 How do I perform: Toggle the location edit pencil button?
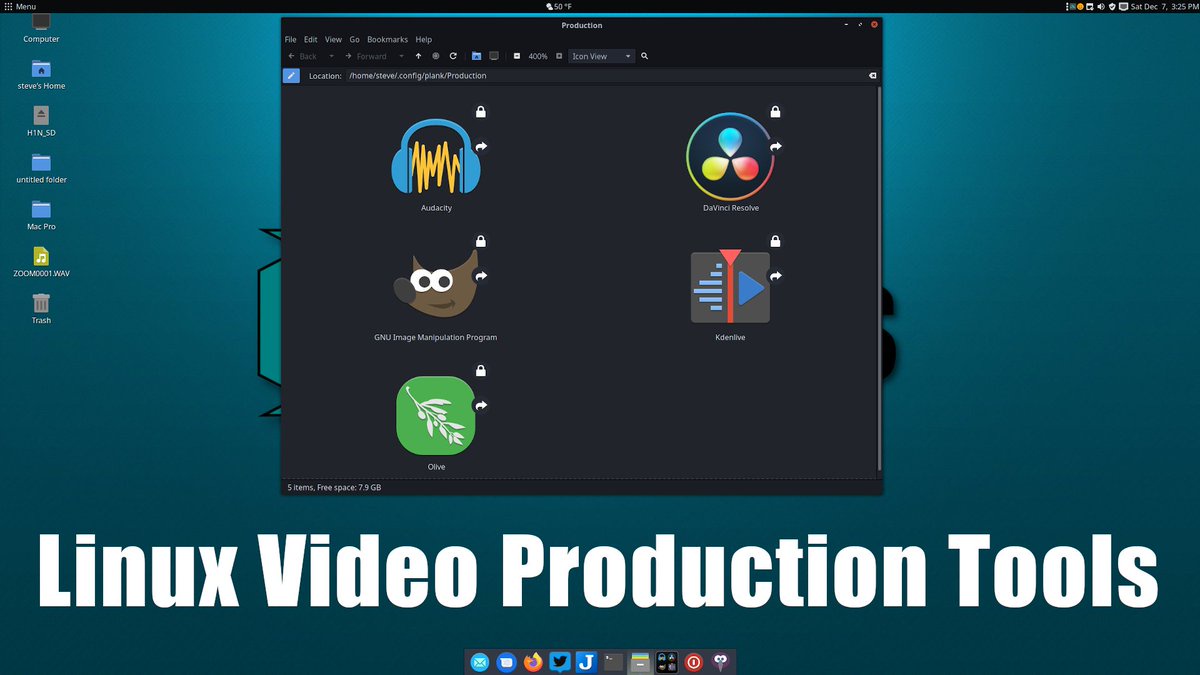(x=291, y=75)
